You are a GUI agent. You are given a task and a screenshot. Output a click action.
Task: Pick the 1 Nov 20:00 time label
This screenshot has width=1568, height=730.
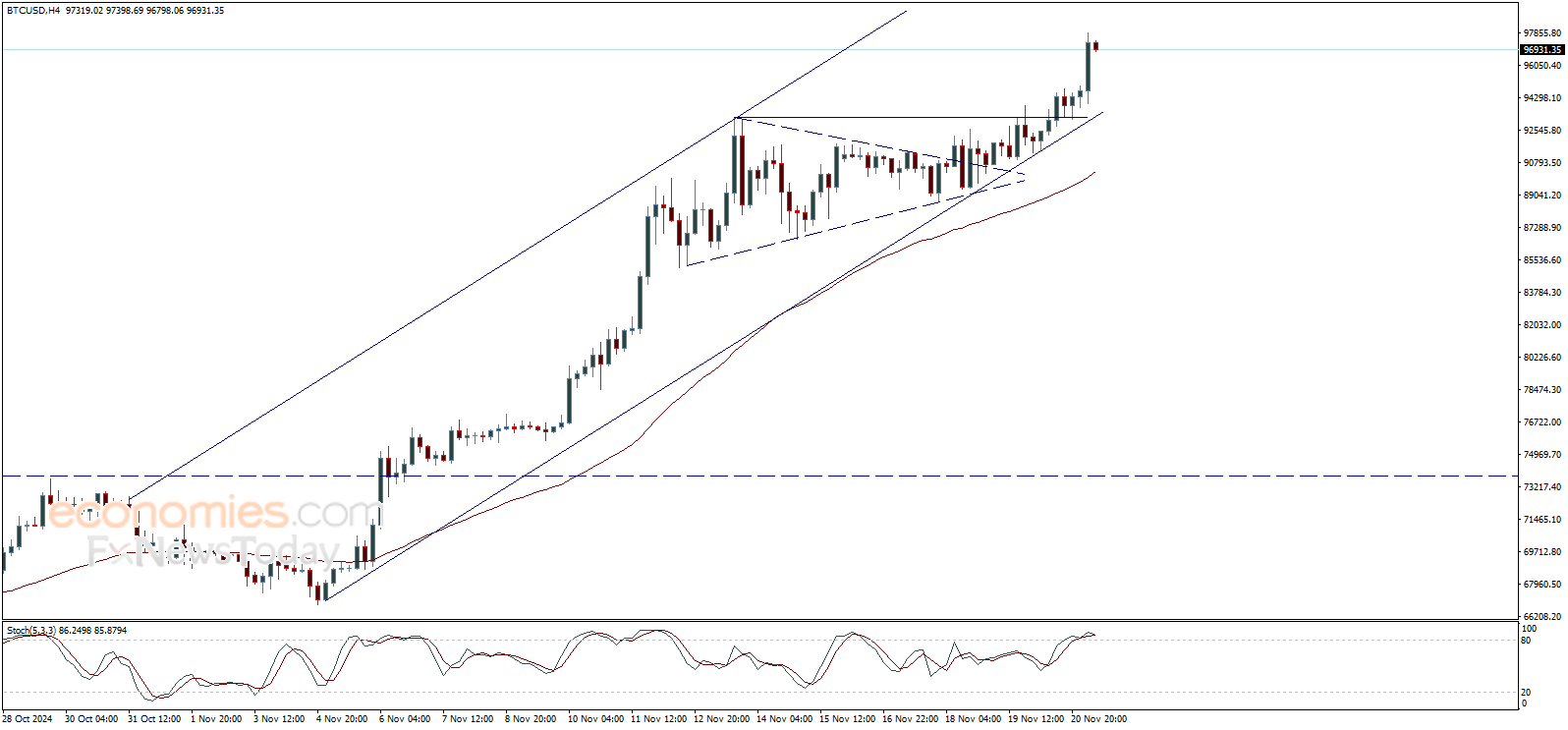[x=216, y=719]
